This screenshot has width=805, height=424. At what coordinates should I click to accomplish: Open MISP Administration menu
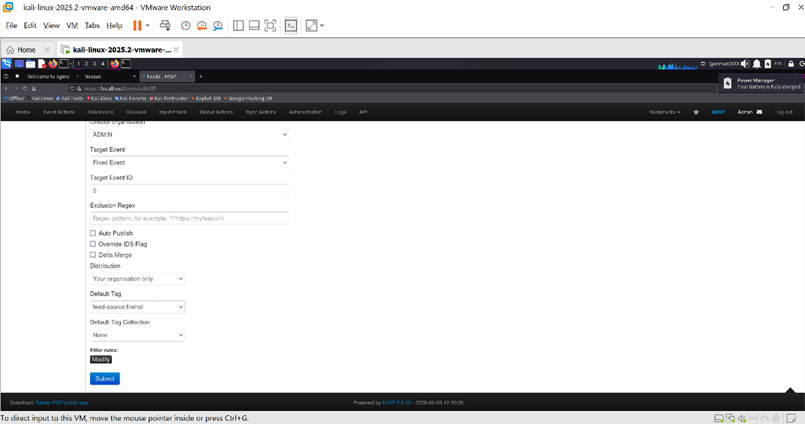coord(305,112)
